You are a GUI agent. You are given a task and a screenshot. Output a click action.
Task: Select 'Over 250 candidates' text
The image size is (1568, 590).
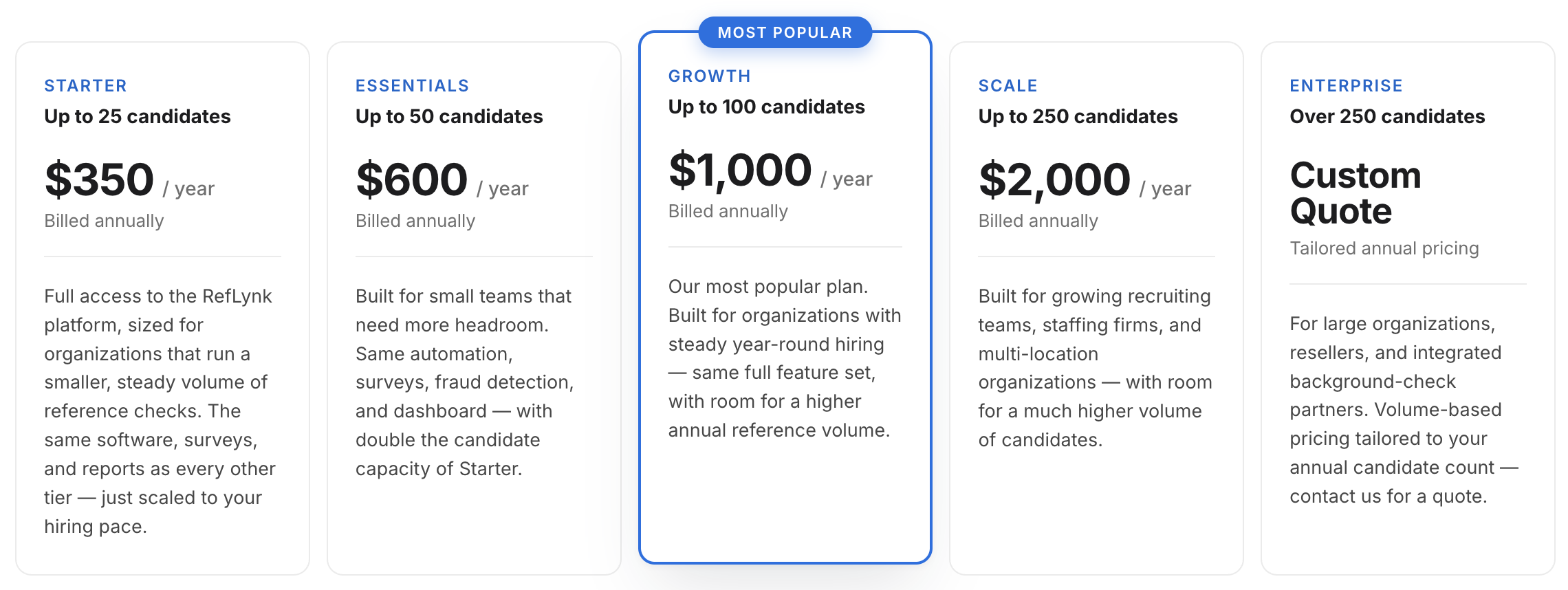[x=1387, y=117]
